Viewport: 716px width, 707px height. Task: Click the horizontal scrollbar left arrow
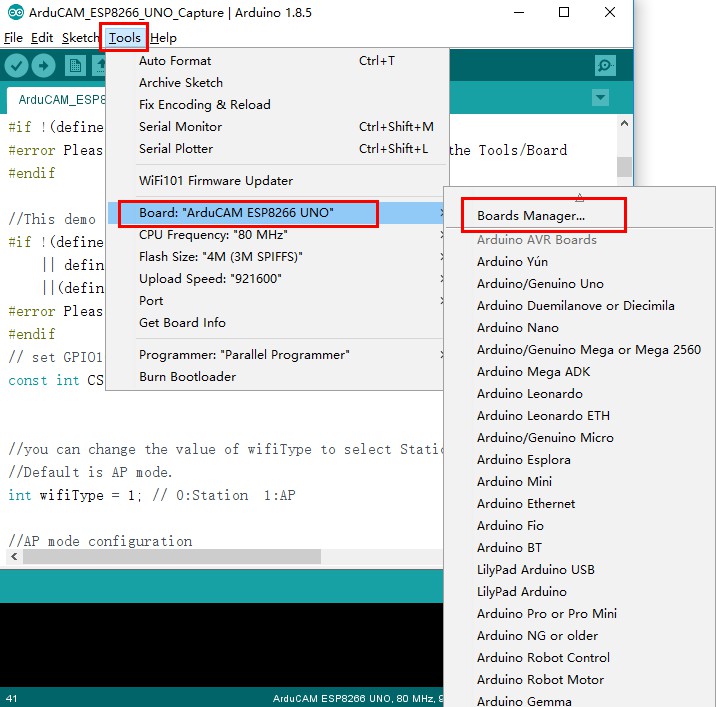14,556
